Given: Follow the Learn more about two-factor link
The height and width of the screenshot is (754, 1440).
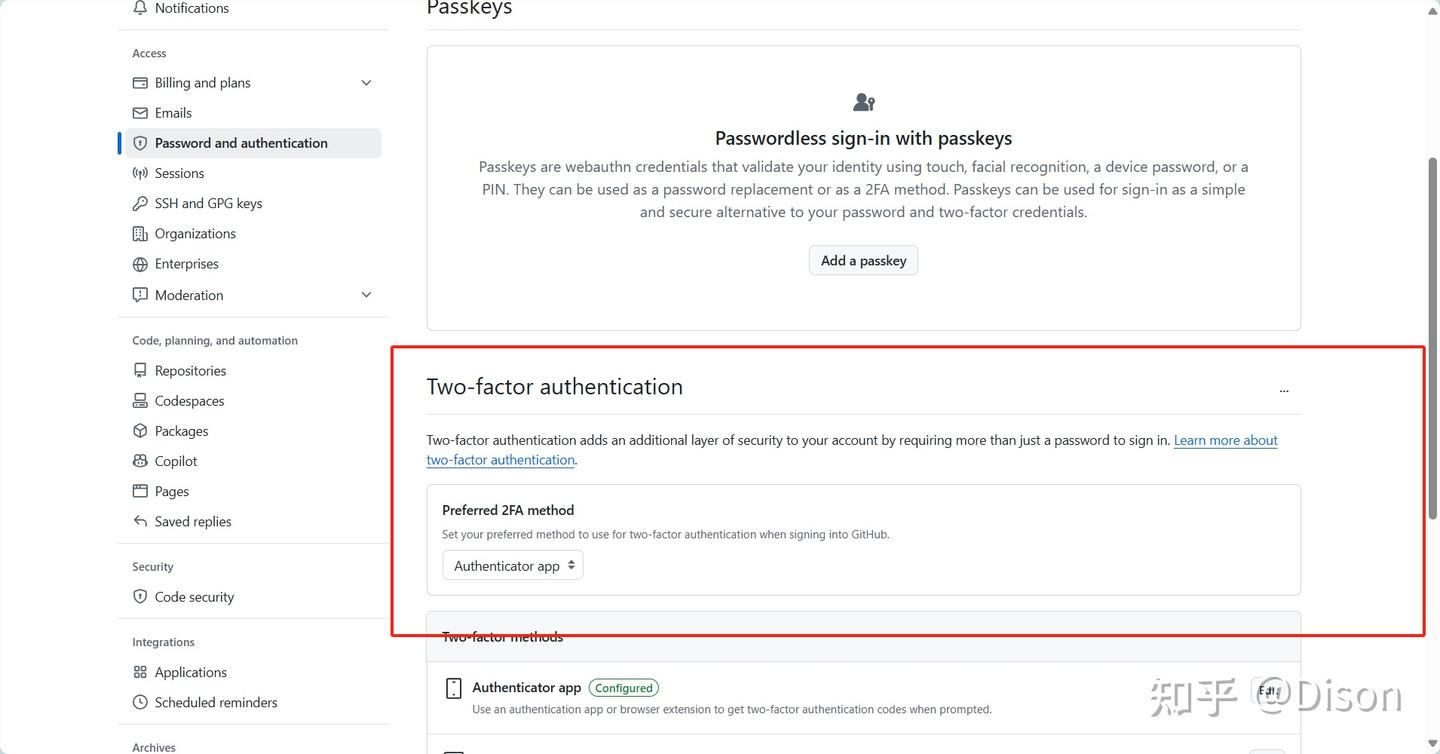Looking at the screenshot, I should pyautogui.click(x=1225, y=441).
